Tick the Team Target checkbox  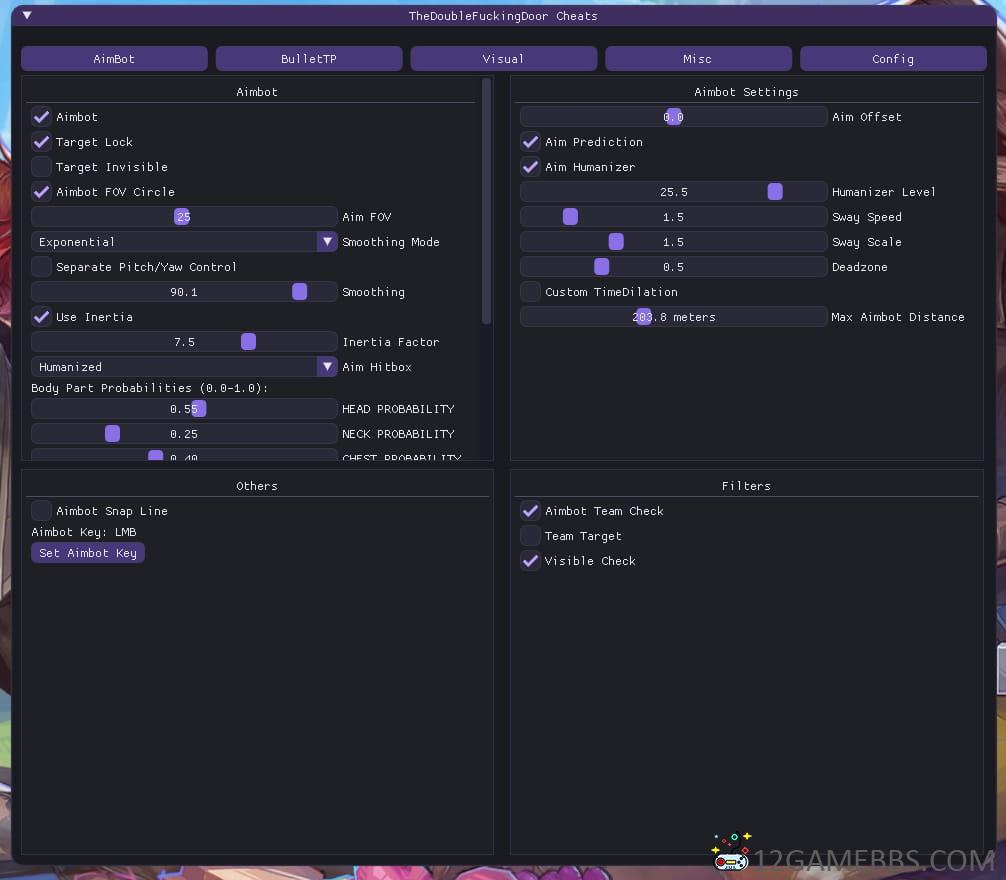(531, 536)
